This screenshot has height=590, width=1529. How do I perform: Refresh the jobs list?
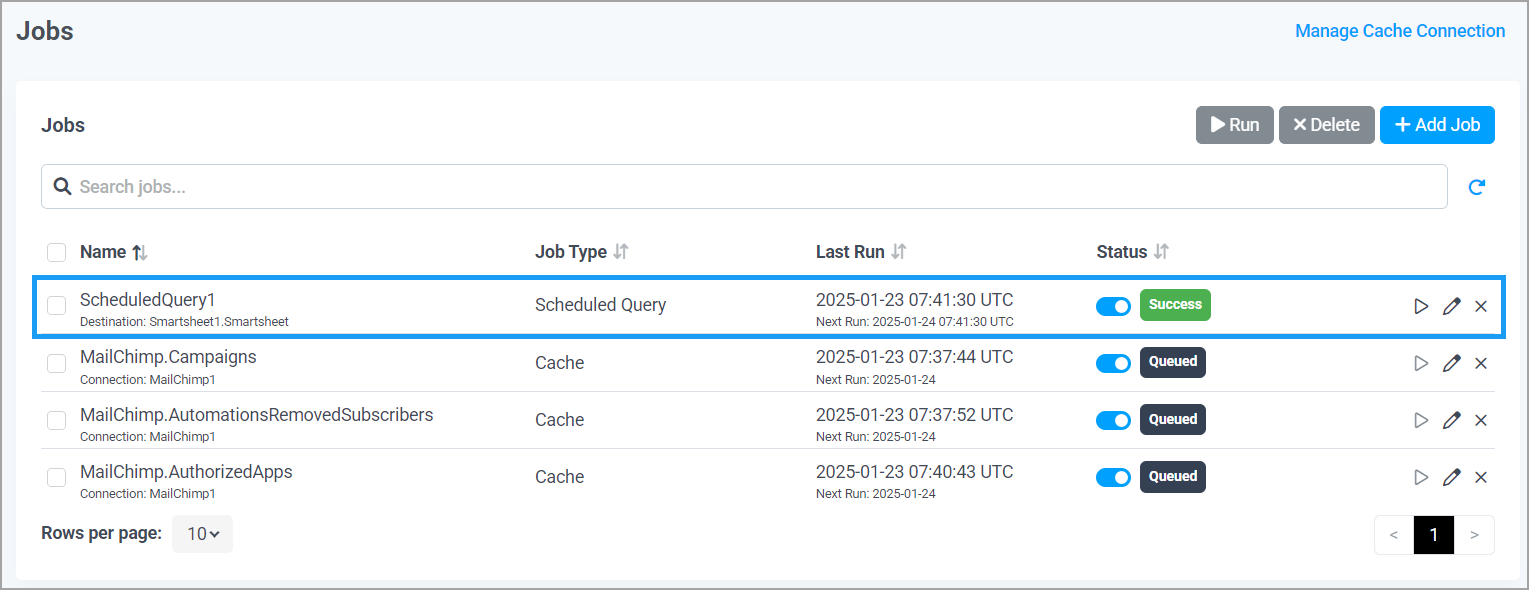click(x=1477, y=186)
